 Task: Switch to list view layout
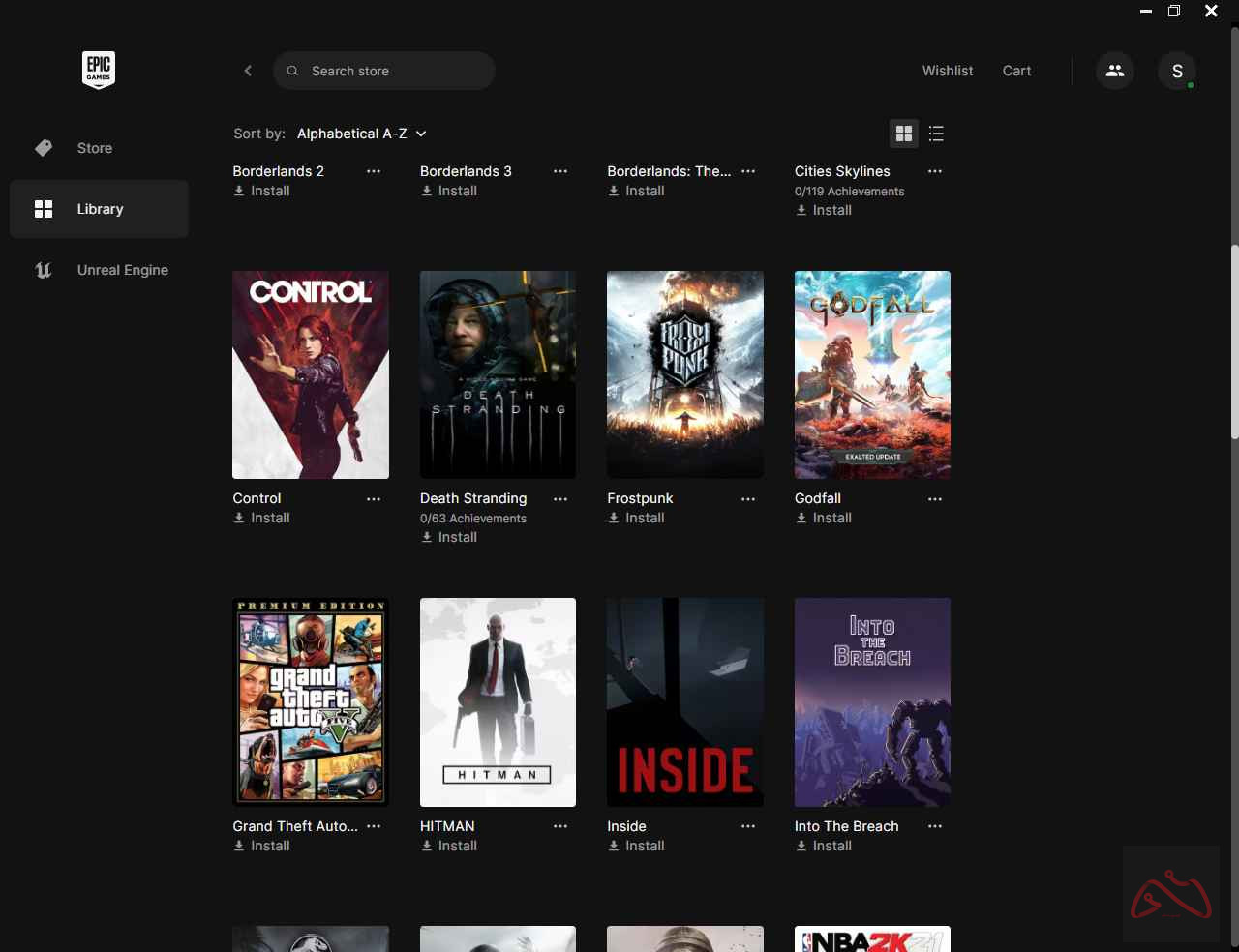[x=936, y=134]
